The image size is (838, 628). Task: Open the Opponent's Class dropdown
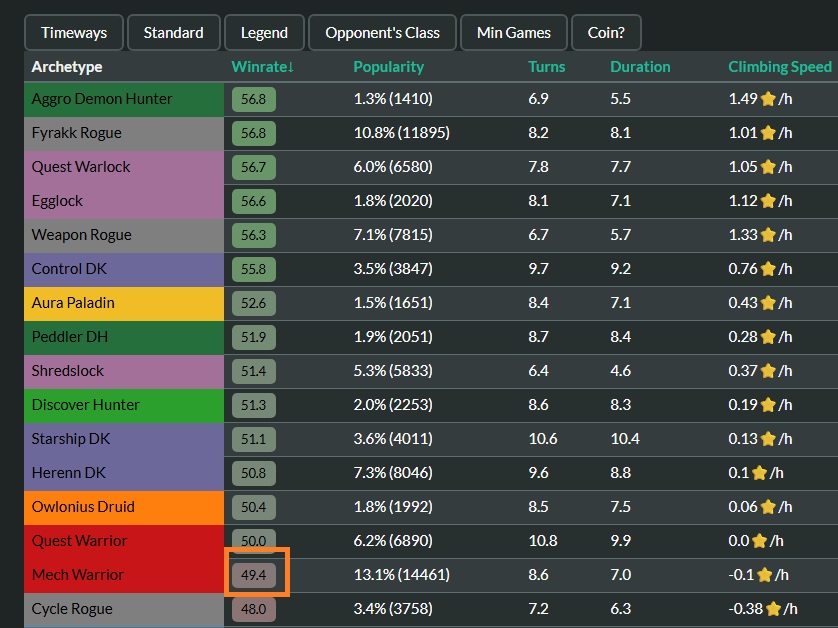[x=383, y=33]
